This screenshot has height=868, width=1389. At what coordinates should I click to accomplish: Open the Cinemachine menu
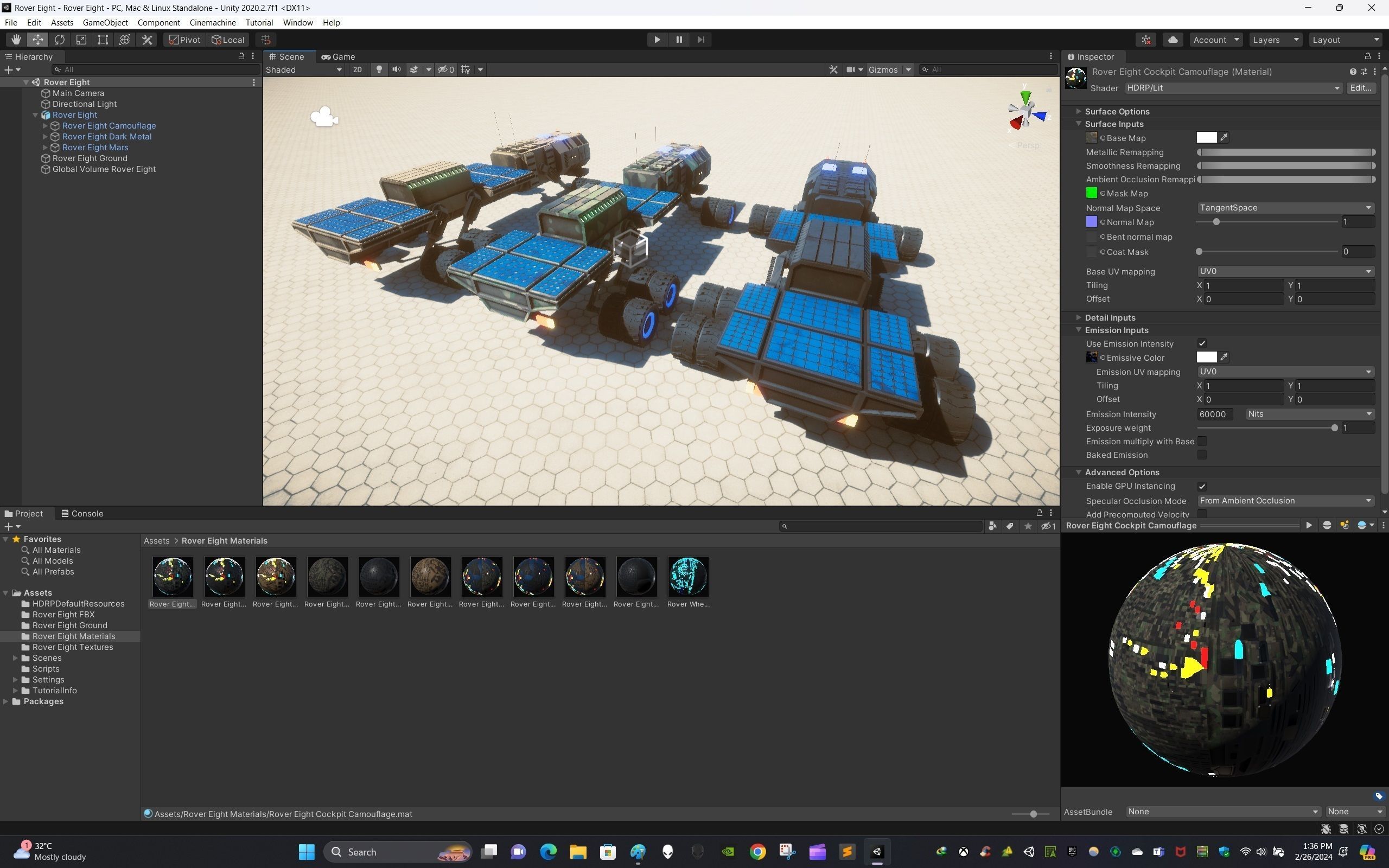[212, 22]
